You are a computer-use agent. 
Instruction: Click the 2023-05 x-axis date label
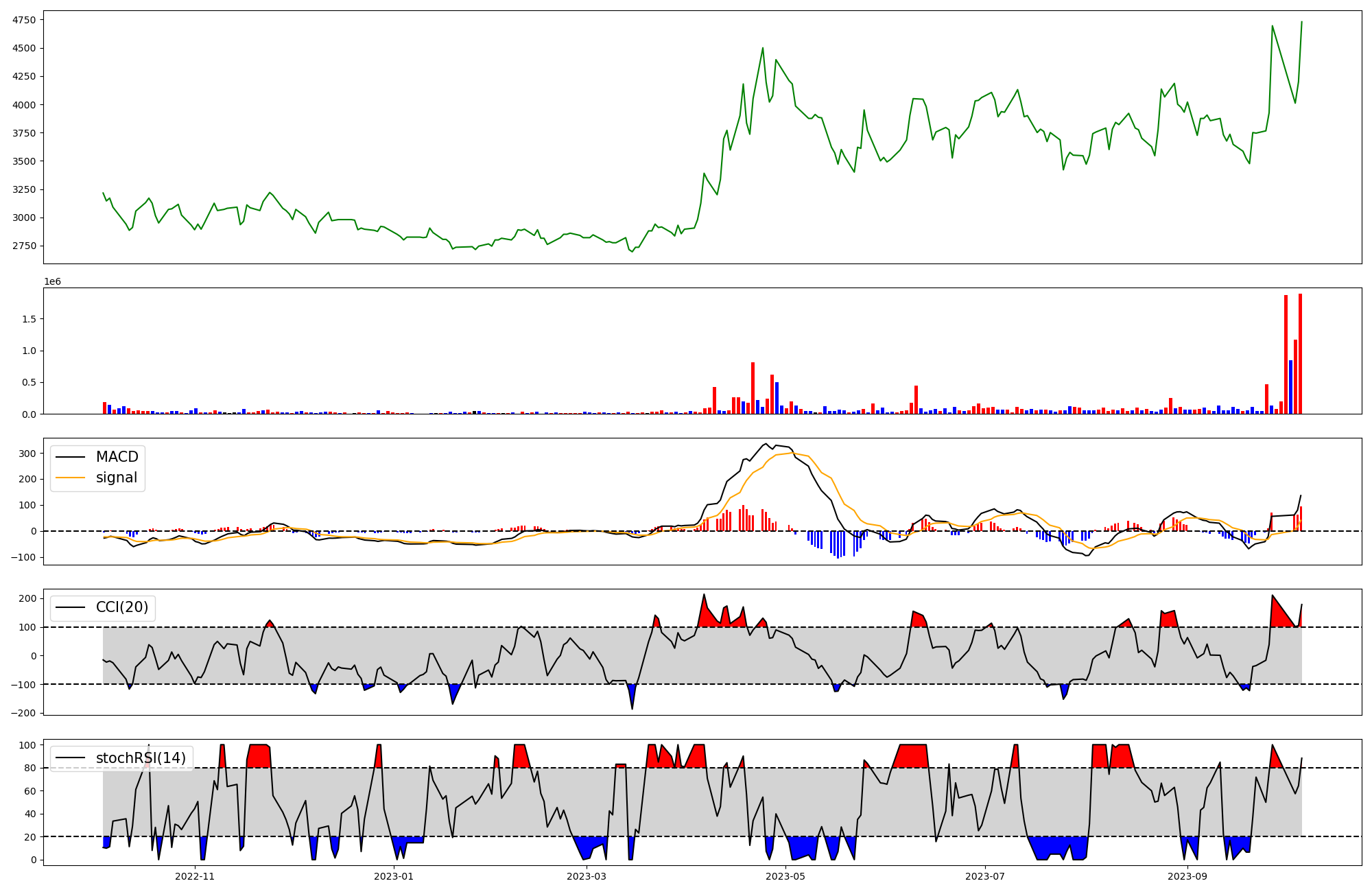coord(785,876)
